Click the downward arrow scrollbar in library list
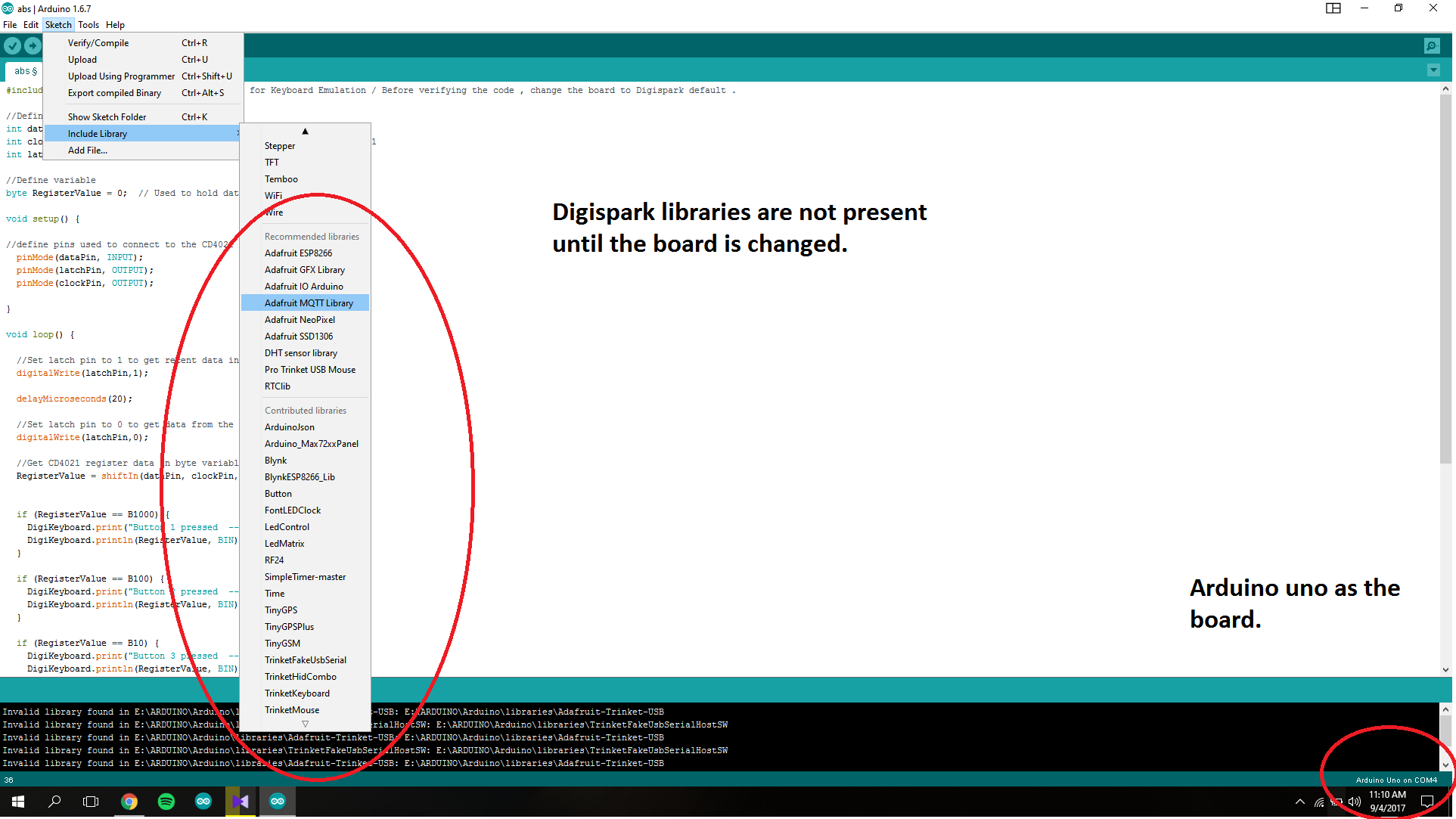 tap(305, 724)
